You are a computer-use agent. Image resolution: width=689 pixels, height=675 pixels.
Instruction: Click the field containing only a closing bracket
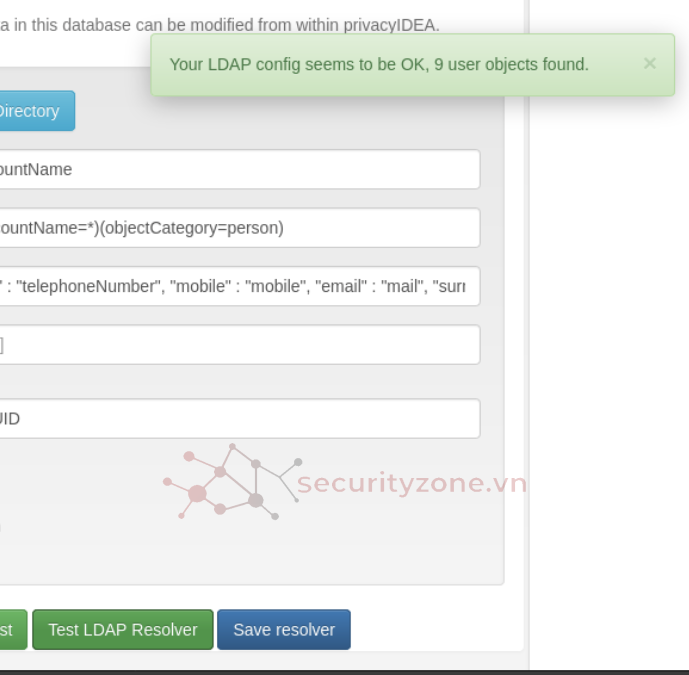click(x=240, y=345)
